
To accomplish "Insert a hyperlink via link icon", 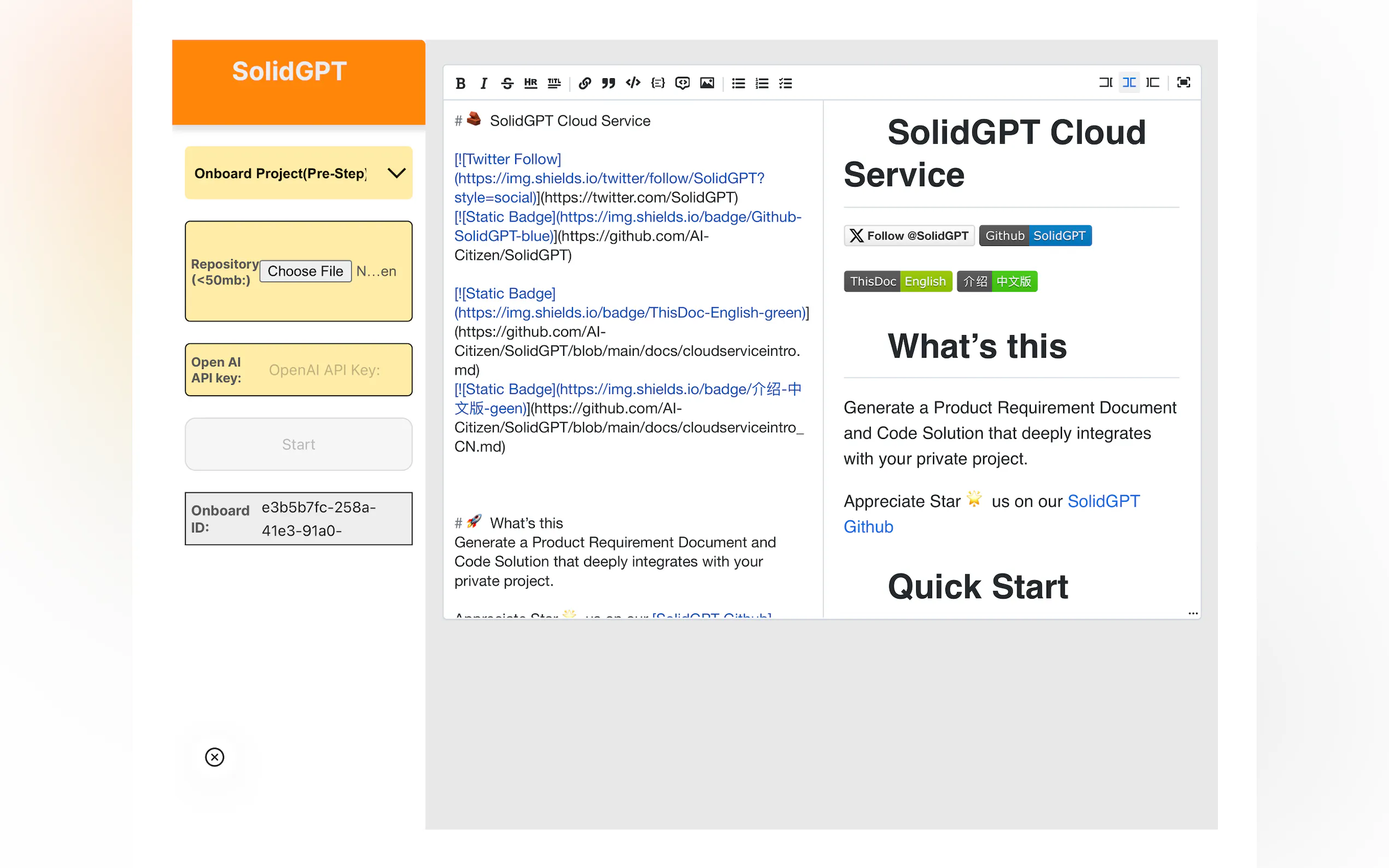I will click(585, 83).
